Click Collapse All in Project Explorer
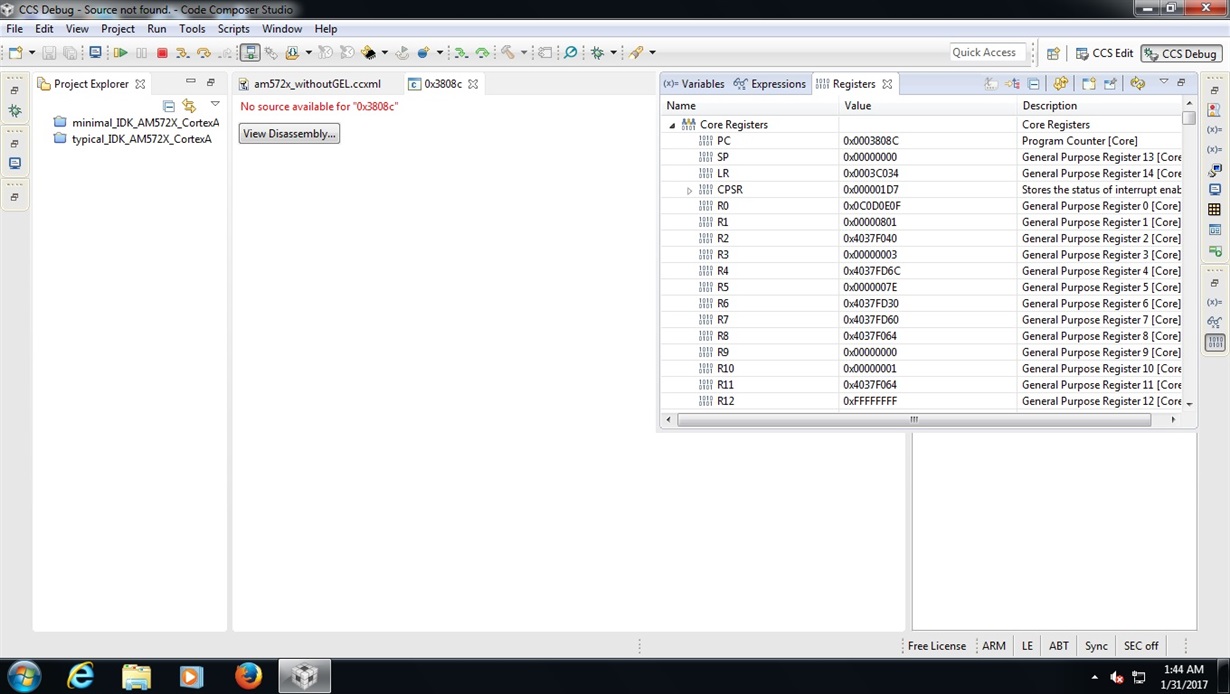This screenshot has width=1230, height=694. [x=169, y=105]
